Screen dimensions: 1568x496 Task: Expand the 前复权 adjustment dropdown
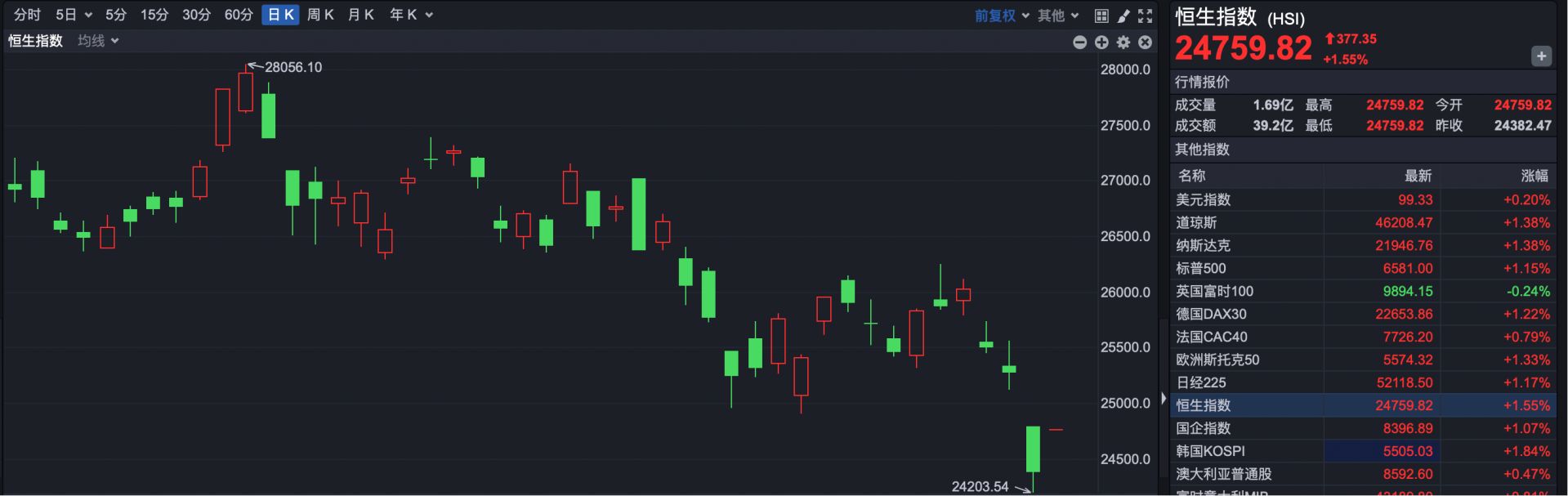coord(1002,16)
